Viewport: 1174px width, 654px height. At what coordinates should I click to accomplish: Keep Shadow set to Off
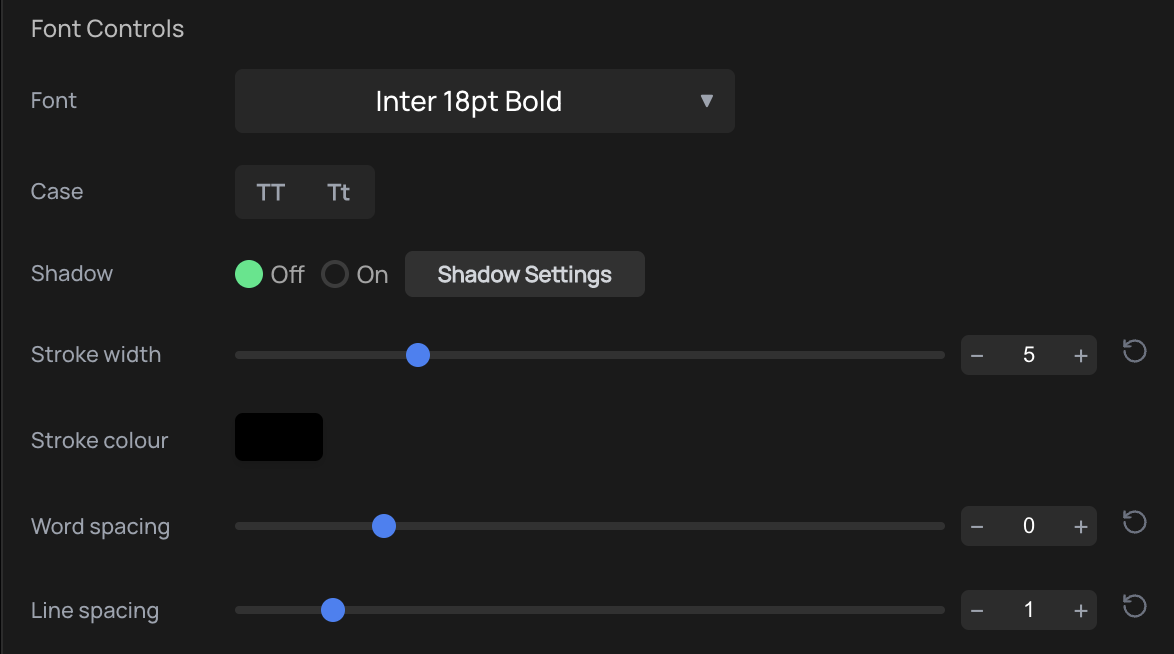pyautogui.click(x=249, y=273)
